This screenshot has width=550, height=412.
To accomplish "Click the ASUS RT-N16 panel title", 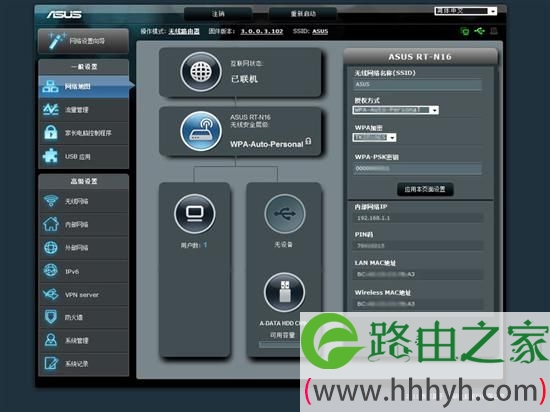I will [x=420, y=57].
